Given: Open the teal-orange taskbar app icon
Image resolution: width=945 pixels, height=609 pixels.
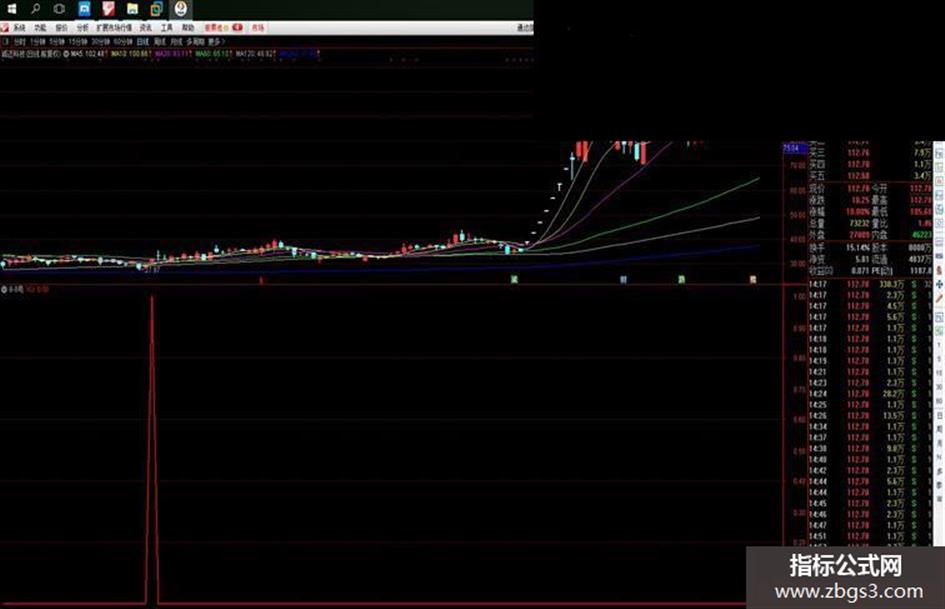Looking at the screenshot, I should (x=156, y=9).
